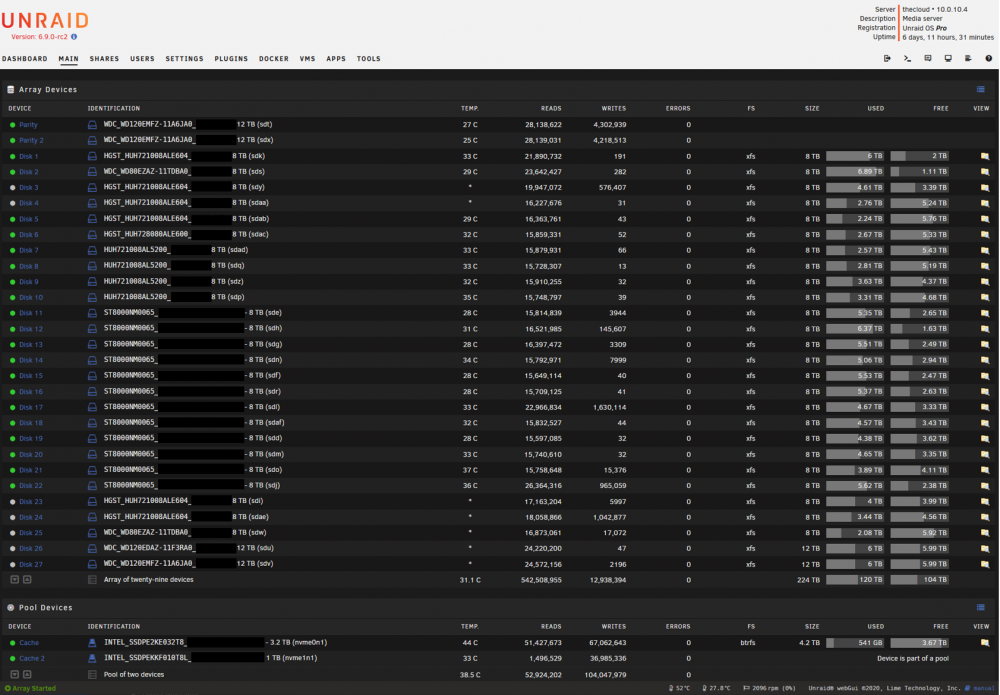The width and height of the screenshot is (1000, 695).
Task: Open the Disk 14 device link
Action: (31, 360)
